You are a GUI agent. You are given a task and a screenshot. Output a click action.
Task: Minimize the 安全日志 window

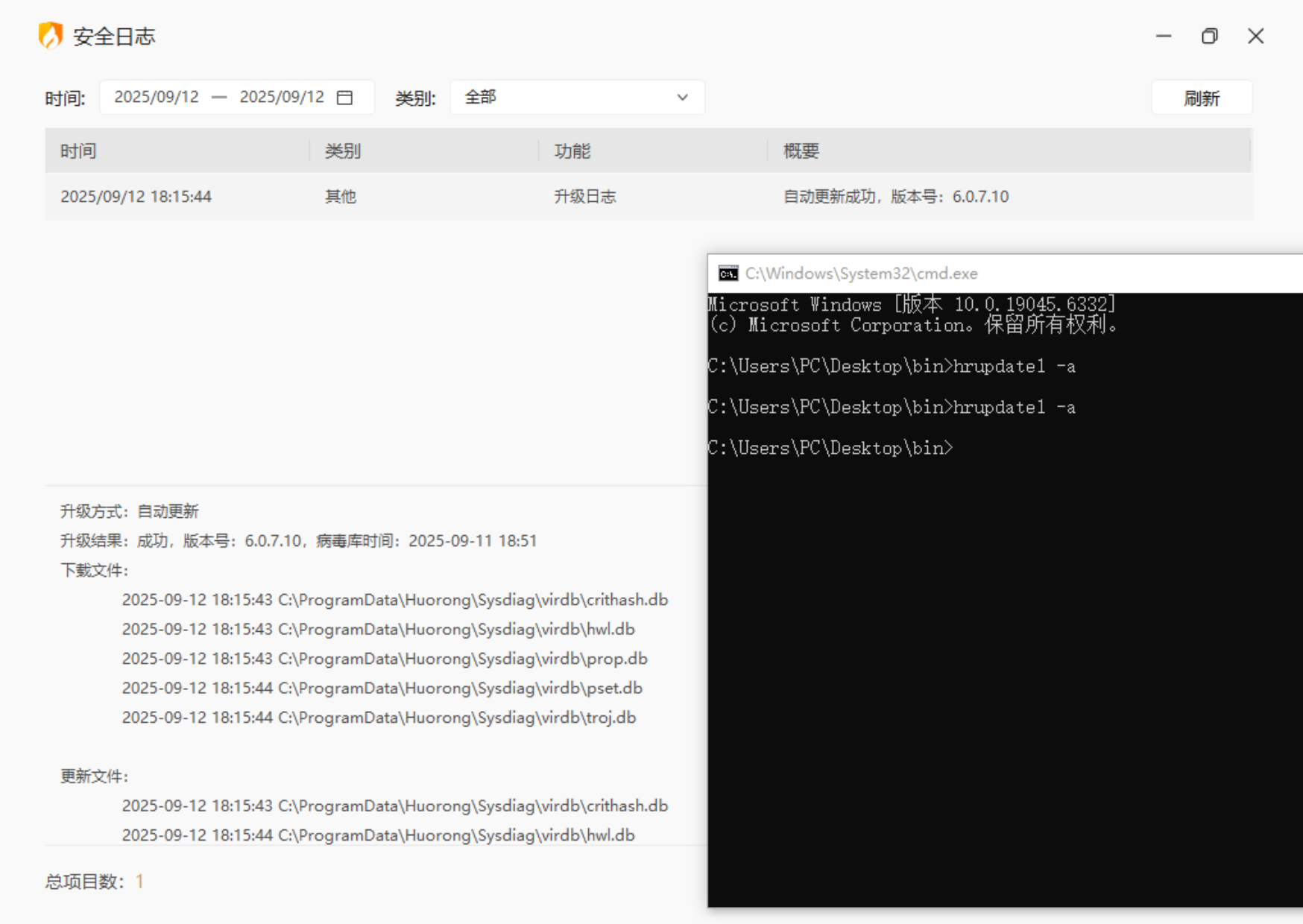pyautogui.click(x=1164, y=36)
